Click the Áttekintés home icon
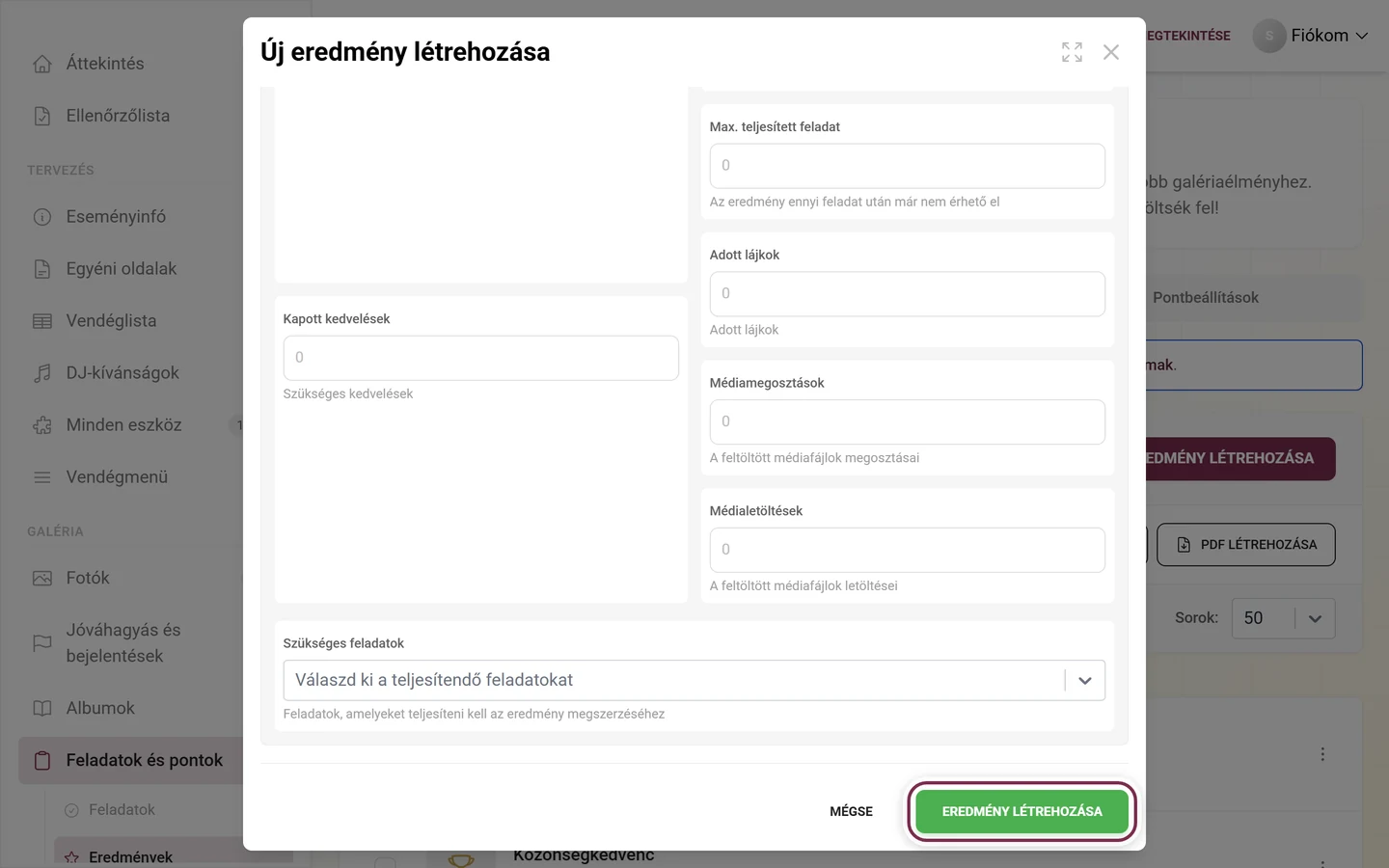 [42, 64]
